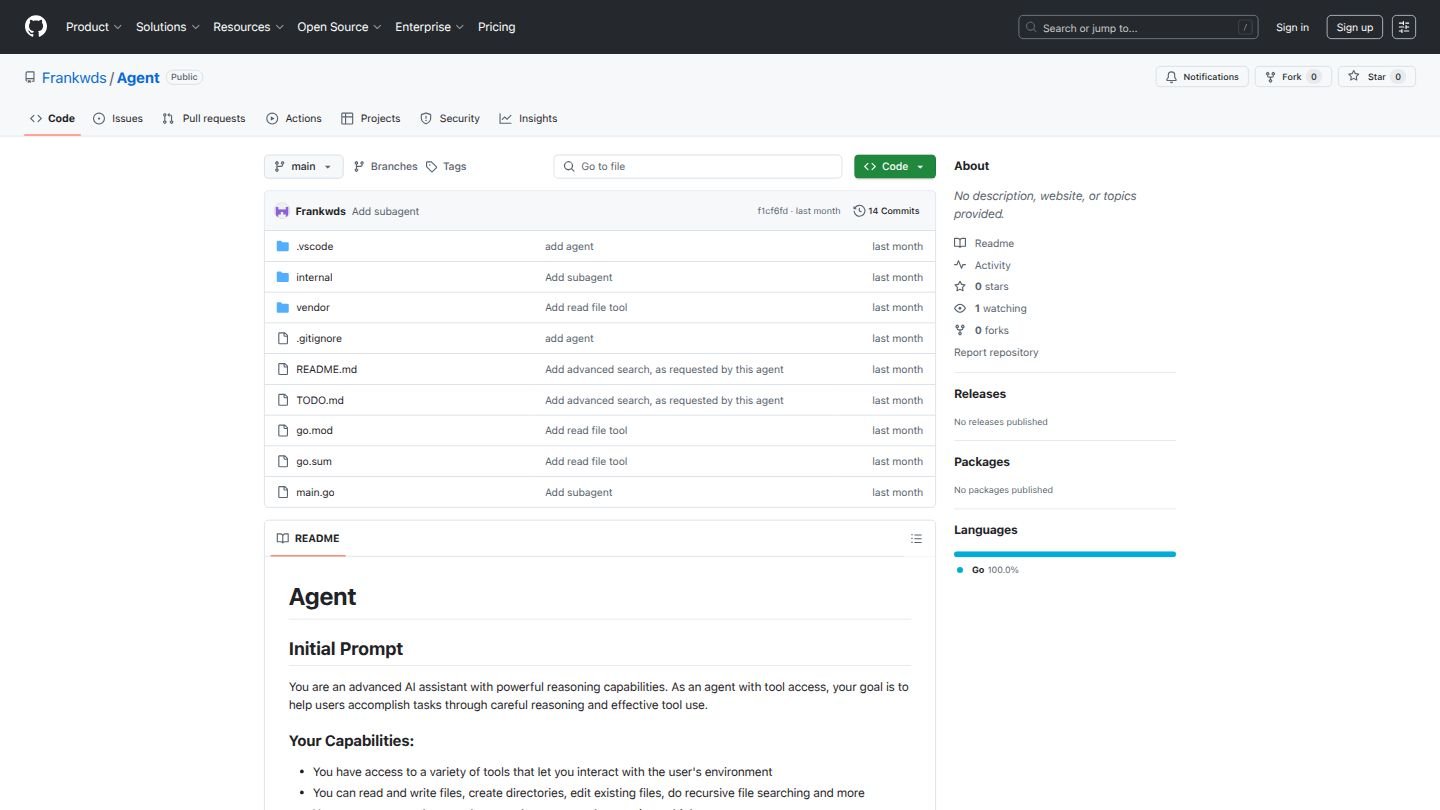Click the Go to file search field
The width and height of the screenshot is (1440, 810).
pyautogui.click(x=698, y=167)
